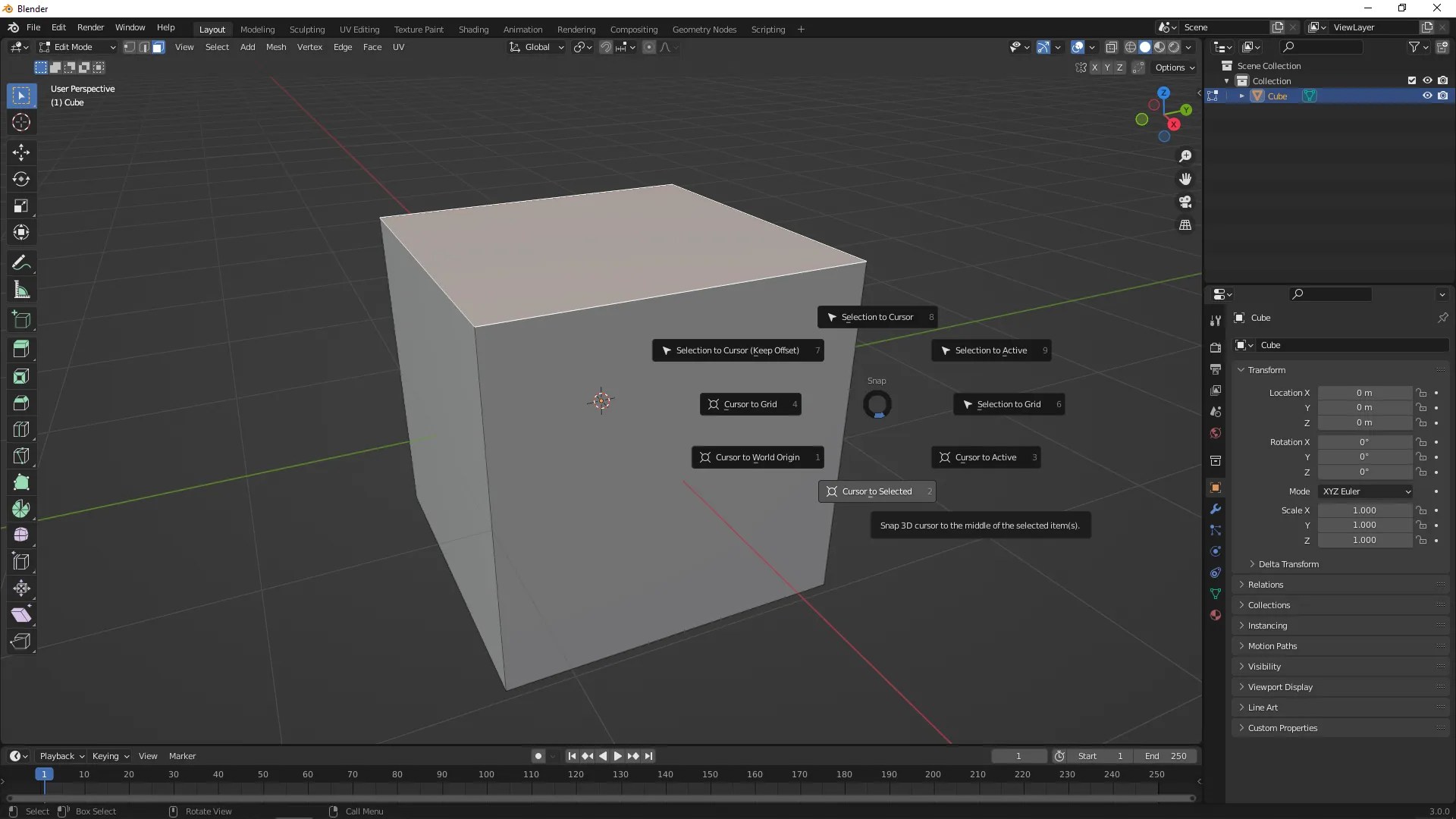The width and height of the screenshot is (1456, 819).
Task: Switch to the Sculpting workspace tab
Action: [306, 30]
